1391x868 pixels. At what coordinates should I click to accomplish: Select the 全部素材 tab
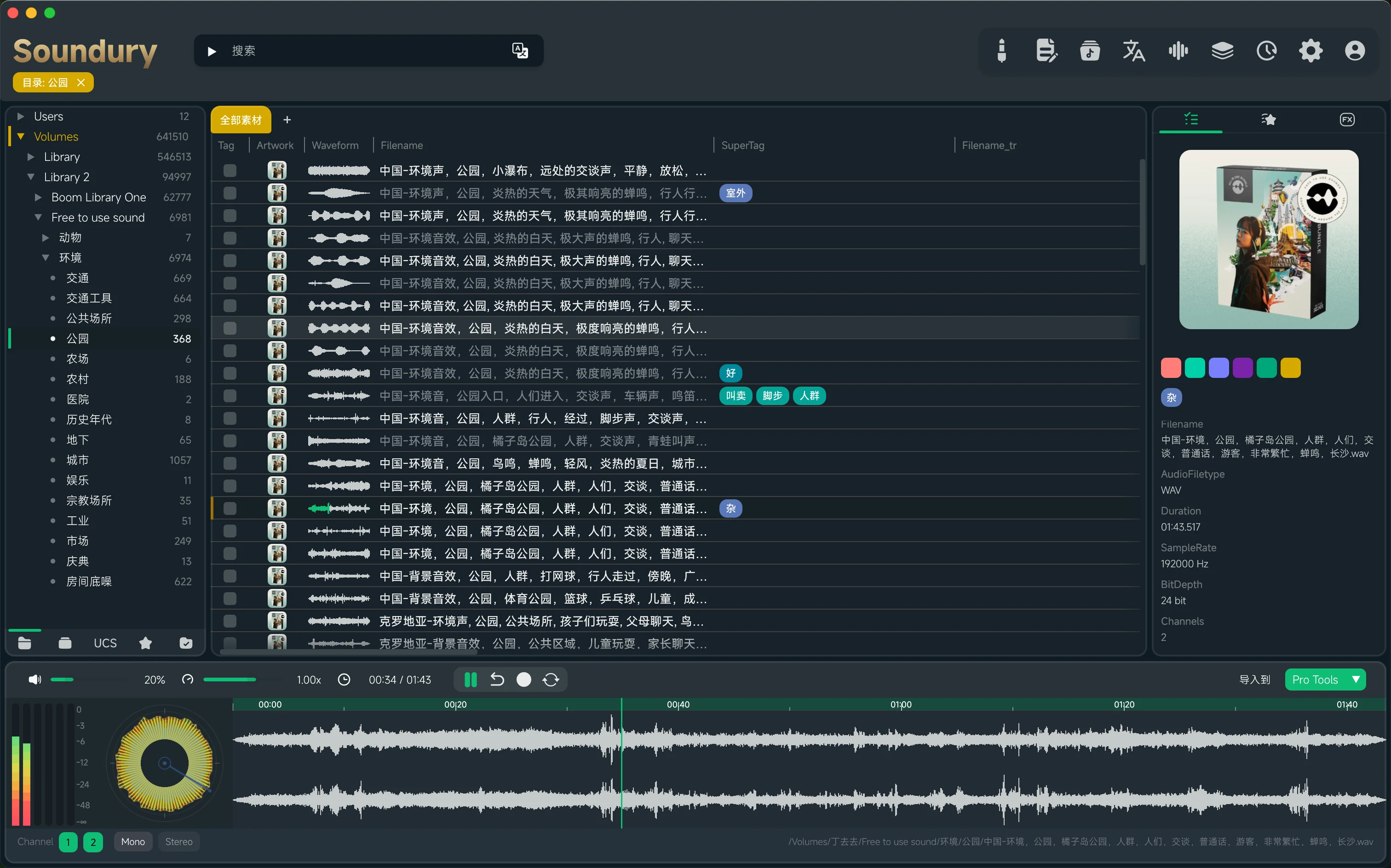click(241, 120)
